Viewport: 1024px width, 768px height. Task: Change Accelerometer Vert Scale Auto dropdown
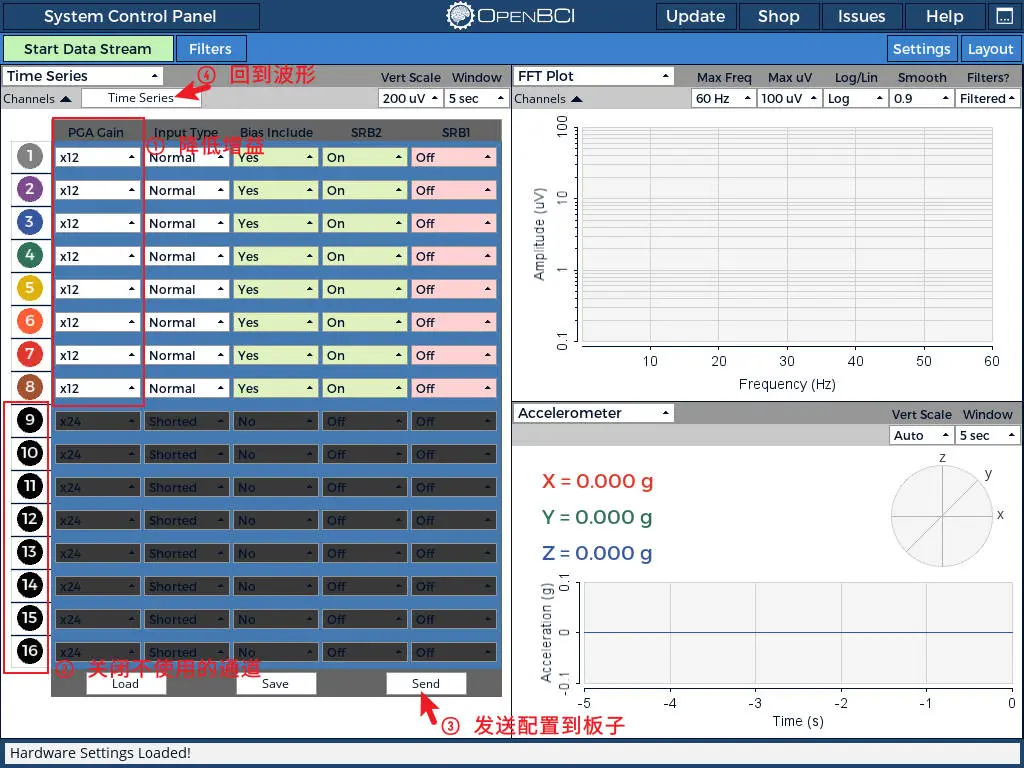point(921,436)
